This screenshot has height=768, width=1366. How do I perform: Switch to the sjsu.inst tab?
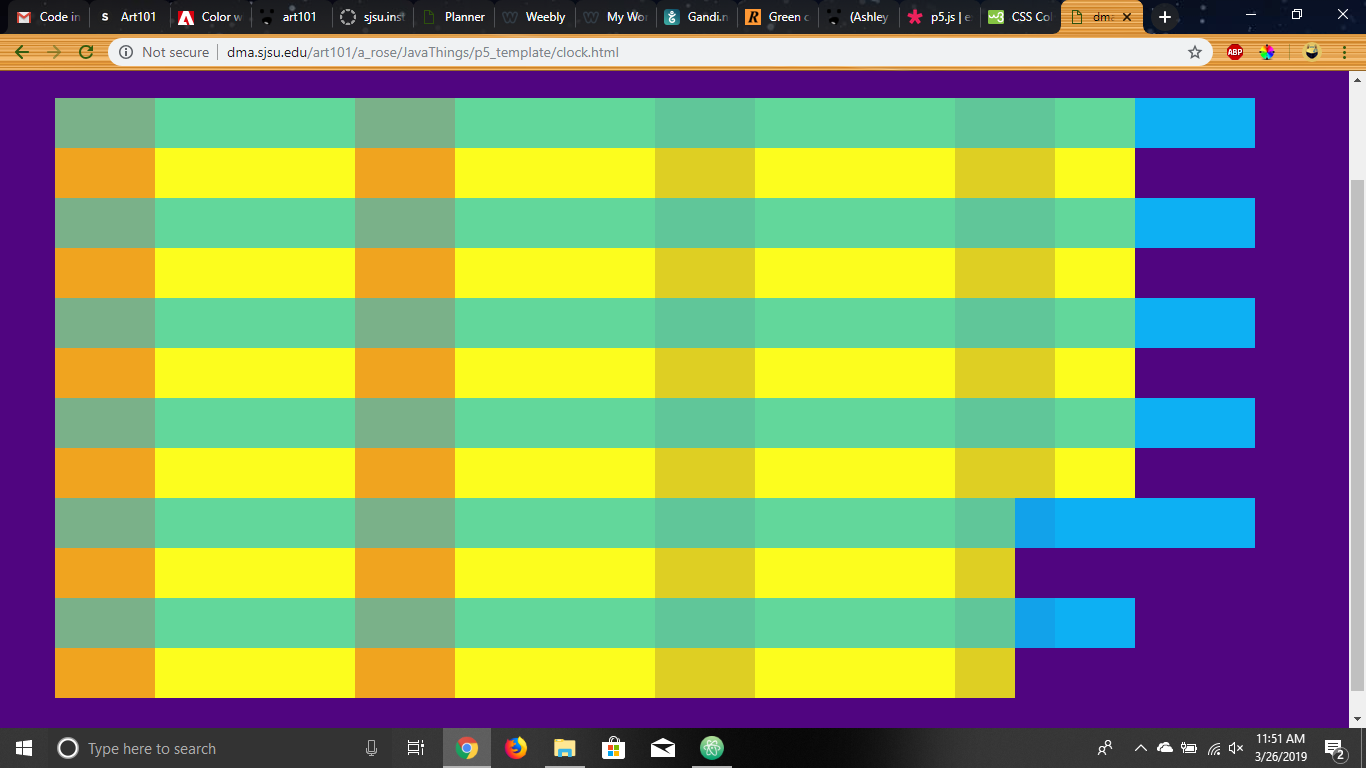click(372, 17)
